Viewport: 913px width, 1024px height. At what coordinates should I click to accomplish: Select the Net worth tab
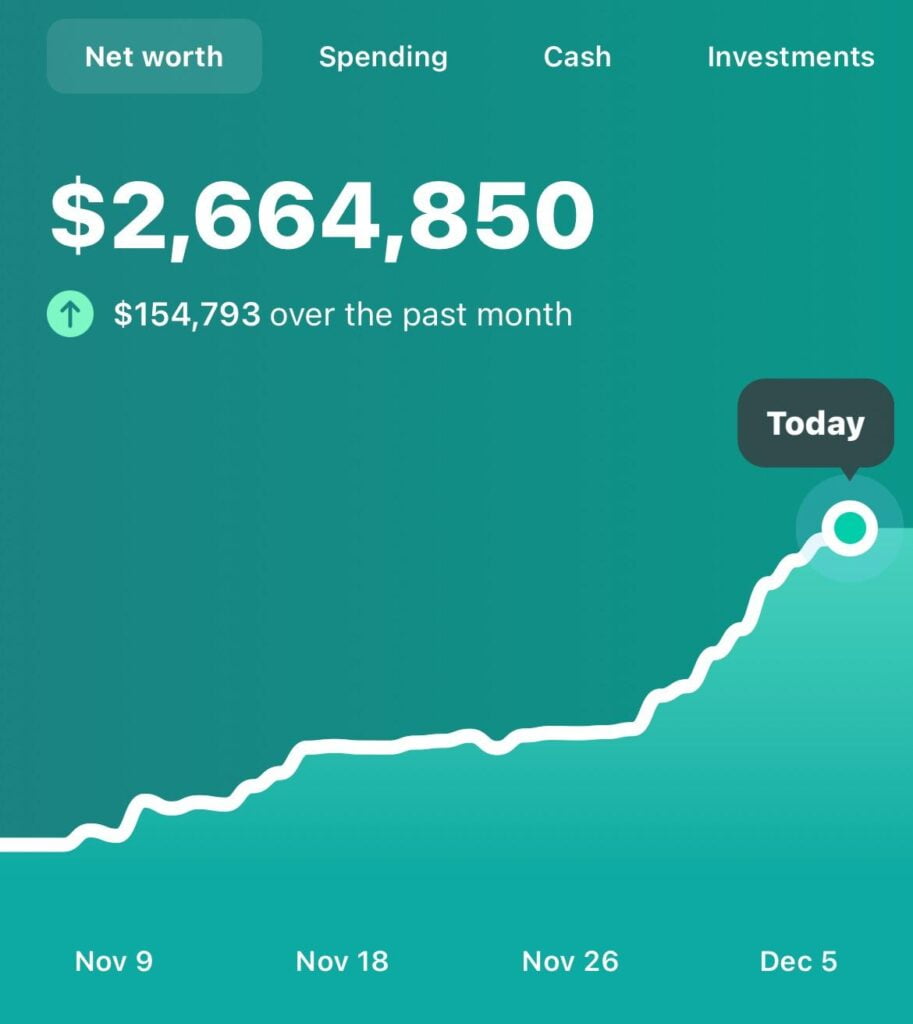coord(154,57)
